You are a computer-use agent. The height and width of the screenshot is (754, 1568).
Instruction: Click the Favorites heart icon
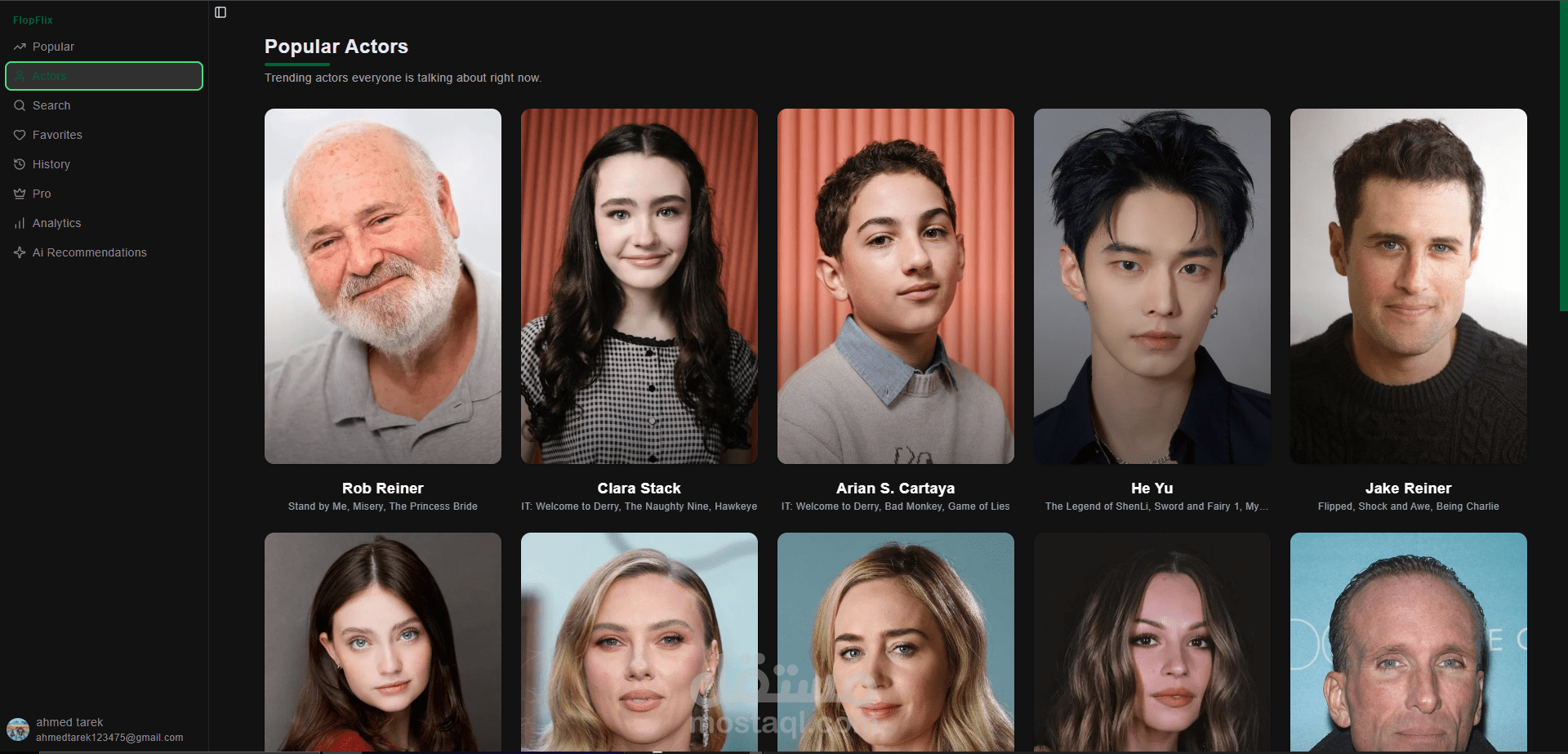(20, 135)
